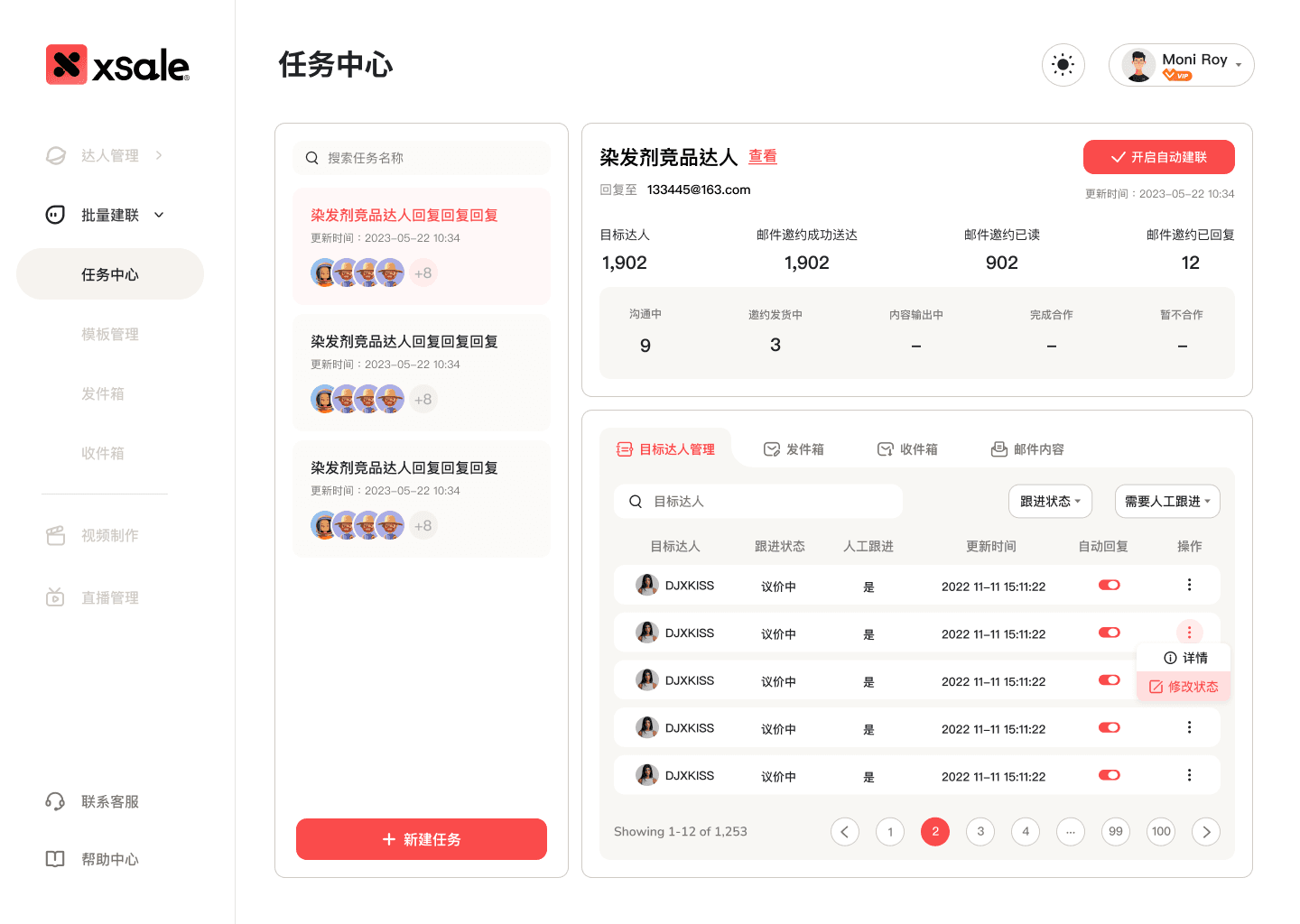
Task: Open the 需要人工跟进 dropdown
Action: pyautogui.click(x=1167, y=502)
